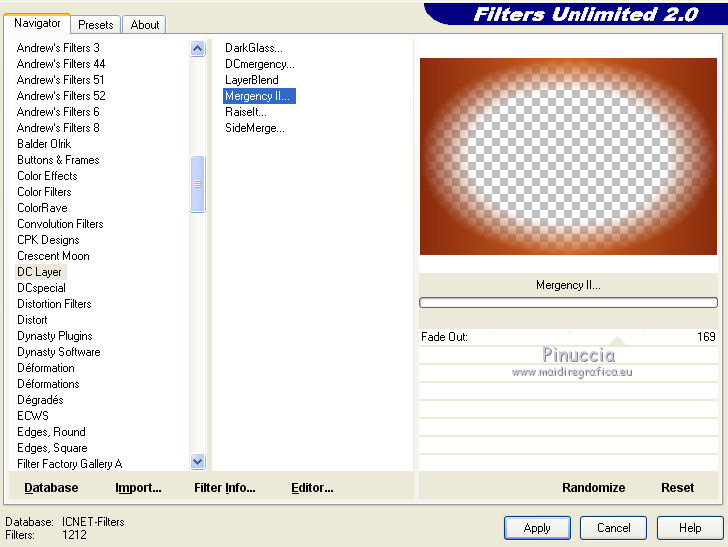This screenshot has width=728, height=547.
Task: Select Distortion Filters category
Action: point(54,304)
